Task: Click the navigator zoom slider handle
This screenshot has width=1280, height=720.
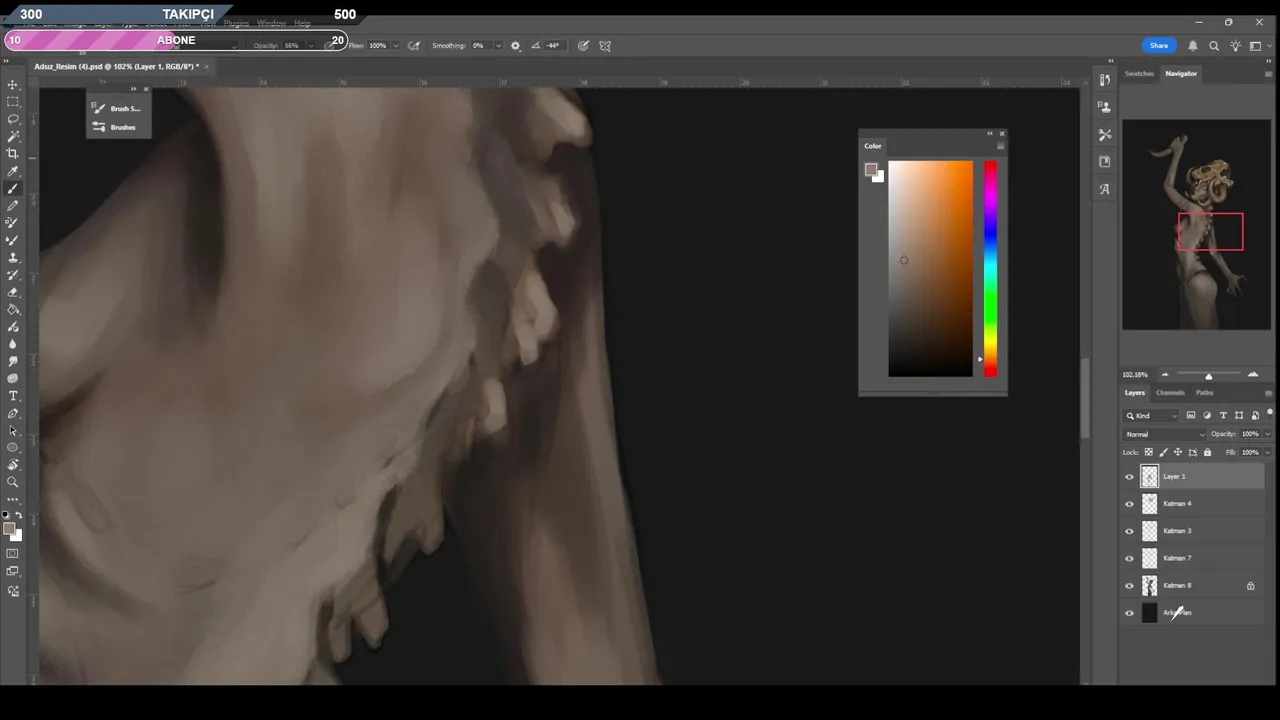Action: [x=1208, y=376]
